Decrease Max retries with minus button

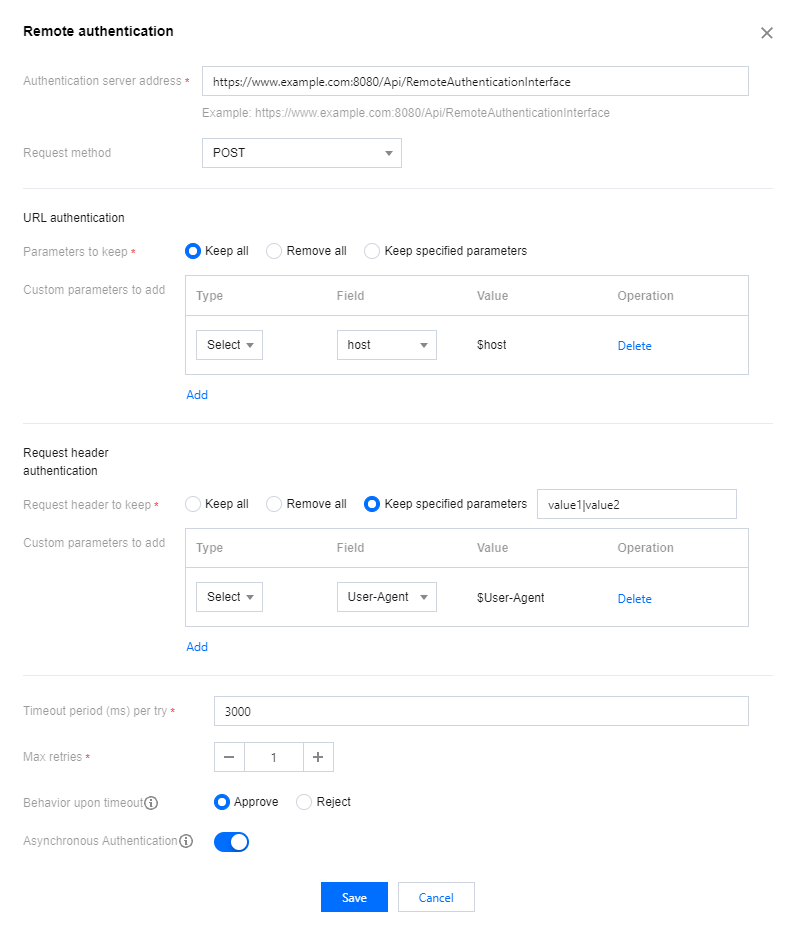pyautogui.click(x=229, y=757)
